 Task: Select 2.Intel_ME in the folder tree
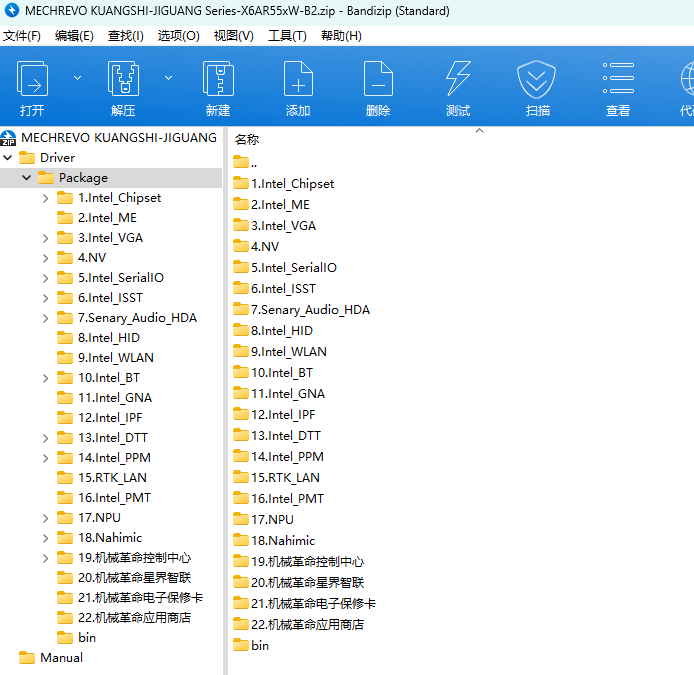pyautogui.click(x=97, y=218)
